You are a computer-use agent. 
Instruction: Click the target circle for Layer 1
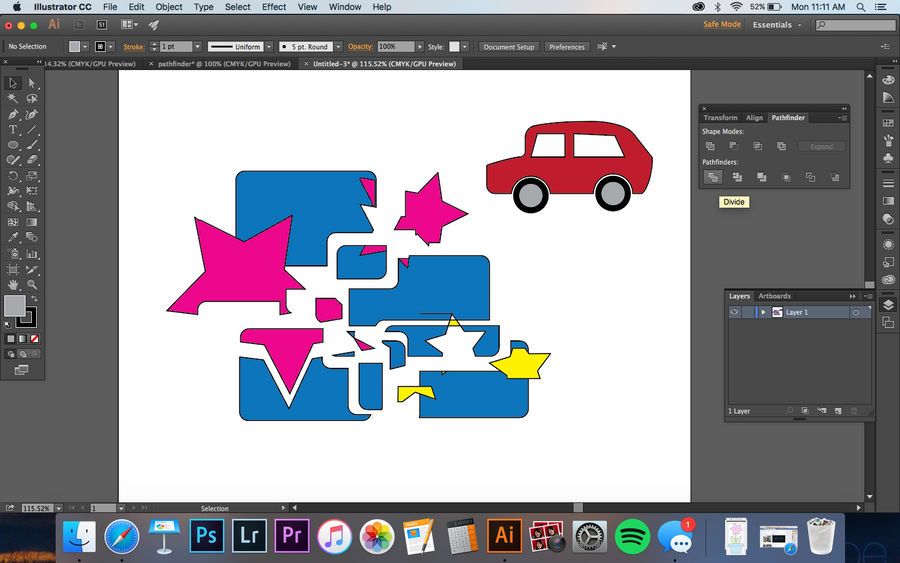click(x=856, y=313)
